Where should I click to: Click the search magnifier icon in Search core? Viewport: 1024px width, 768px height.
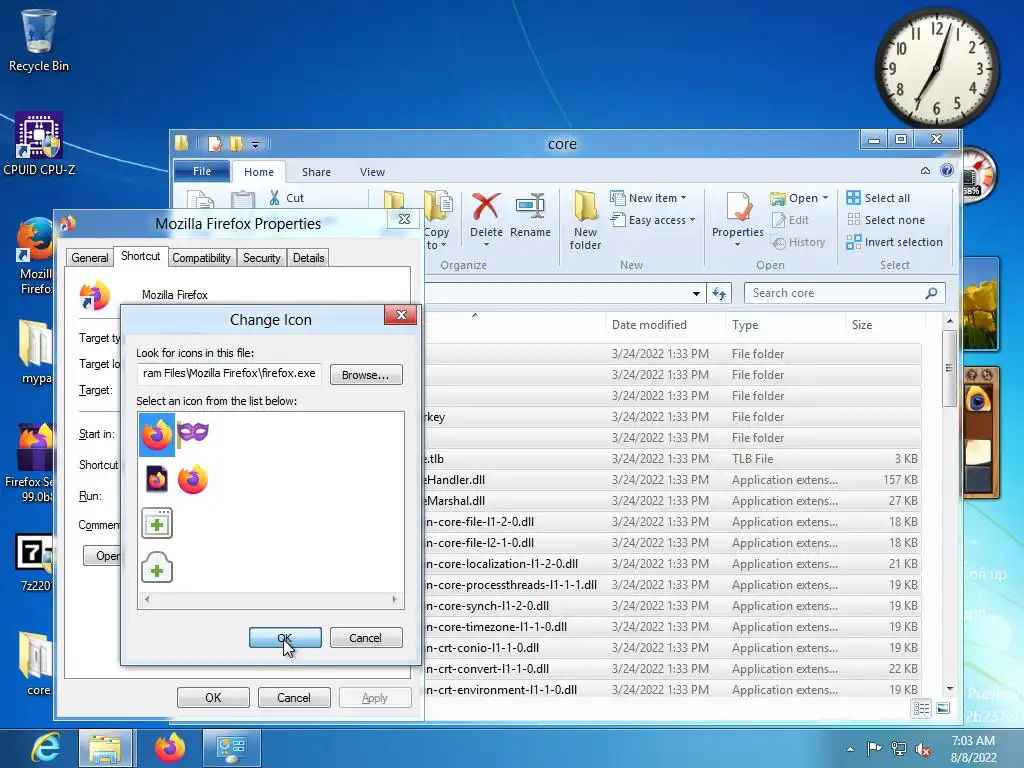tap(932, 293)
